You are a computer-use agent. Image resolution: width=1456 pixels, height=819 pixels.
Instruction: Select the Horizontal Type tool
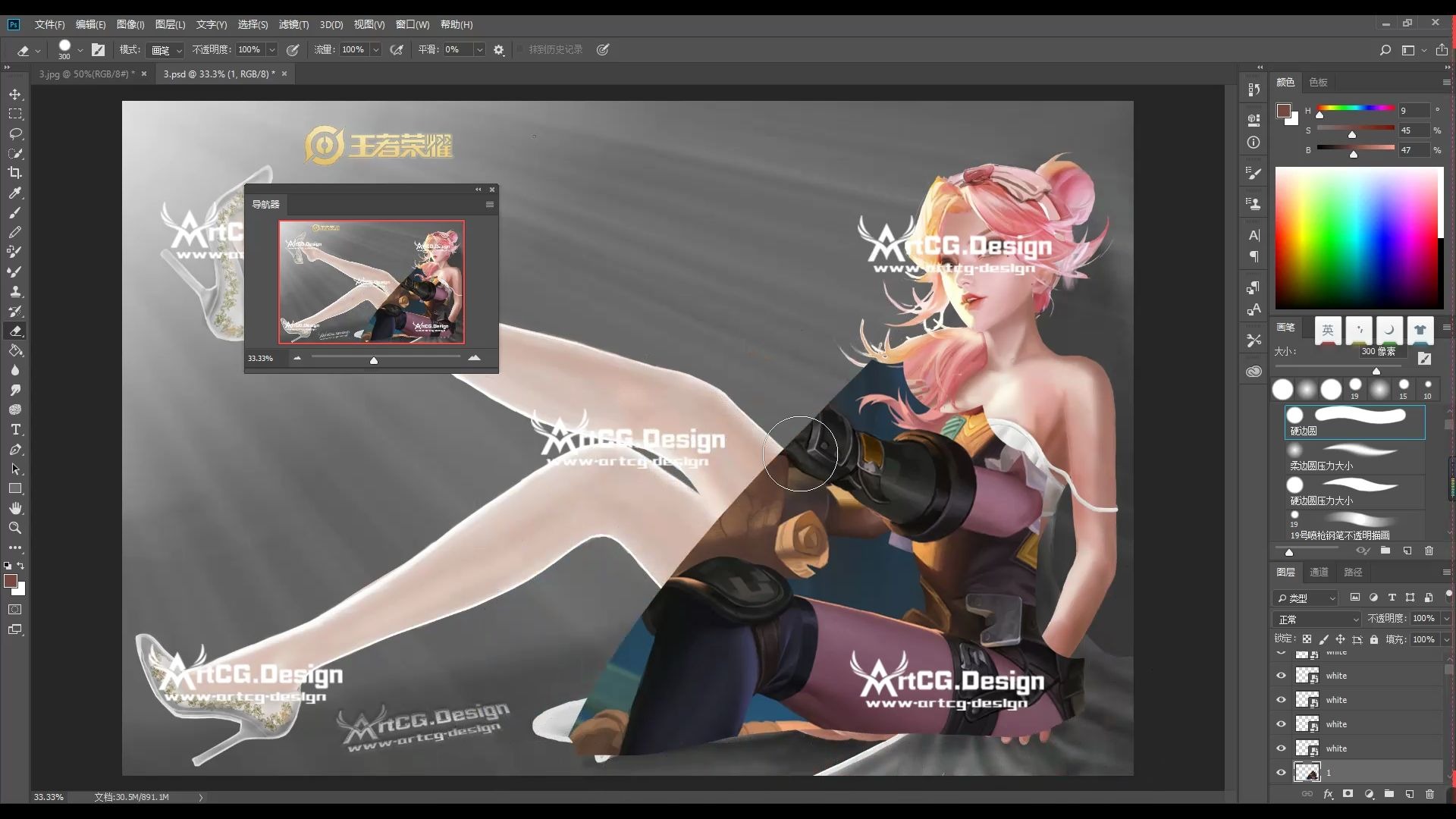pos(15,429)
